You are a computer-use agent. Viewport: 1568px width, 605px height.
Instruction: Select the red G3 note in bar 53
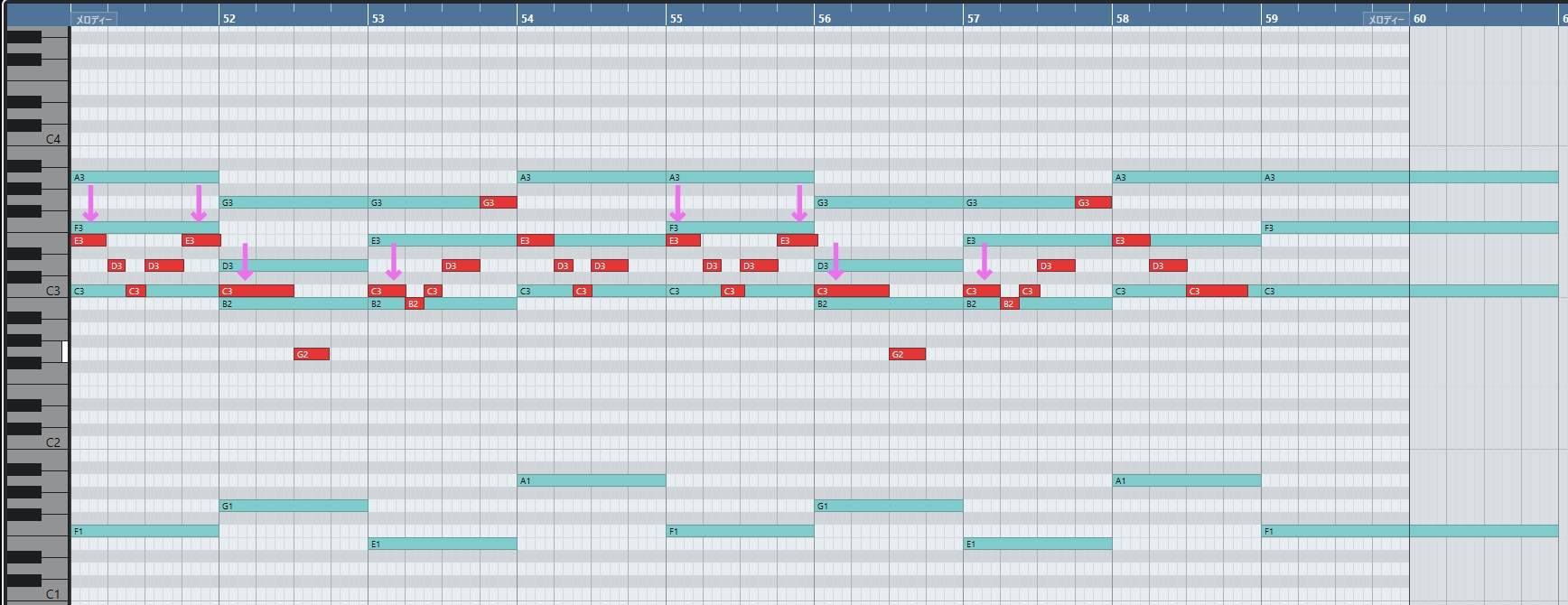tap(498, 202)
